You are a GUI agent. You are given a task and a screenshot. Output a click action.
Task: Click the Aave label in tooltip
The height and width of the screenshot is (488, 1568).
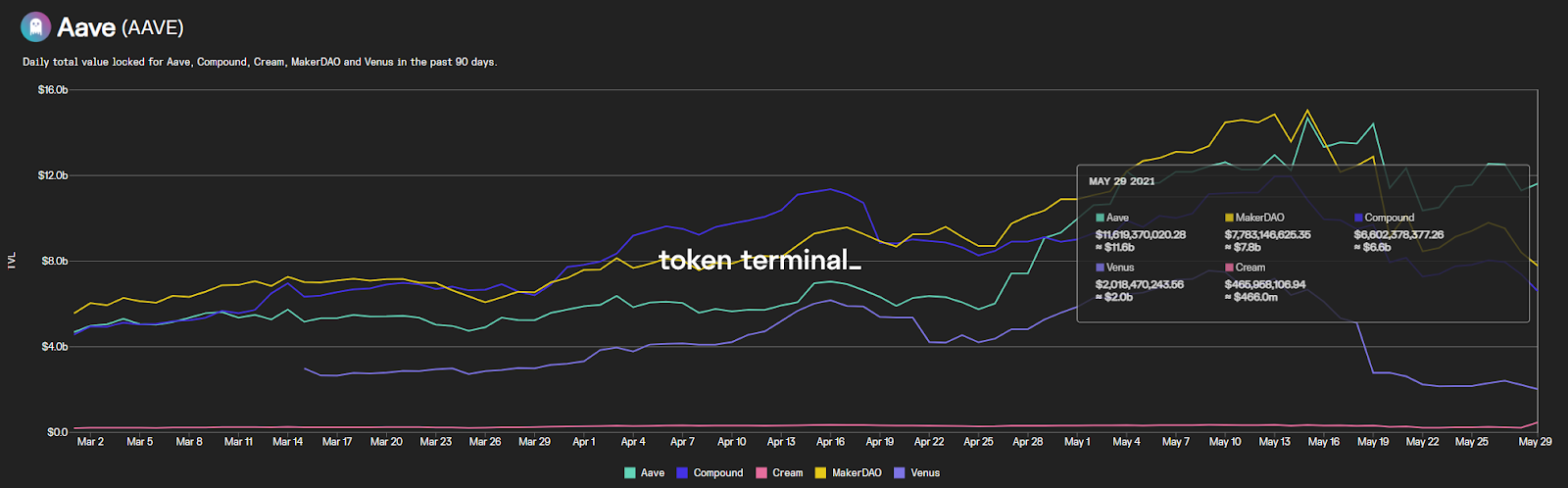[1117, 218]
